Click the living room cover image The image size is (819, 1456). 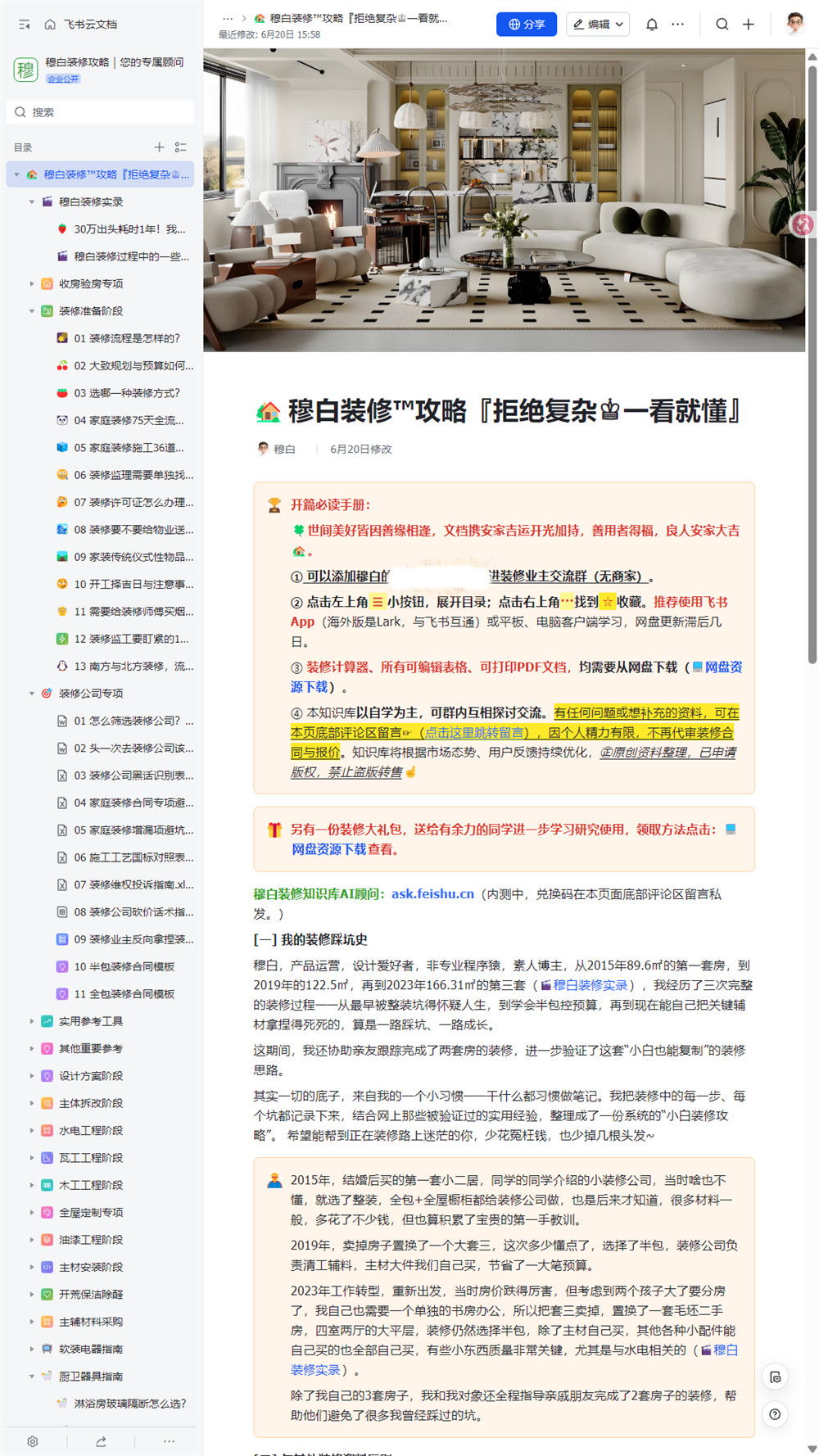point(504,201)
